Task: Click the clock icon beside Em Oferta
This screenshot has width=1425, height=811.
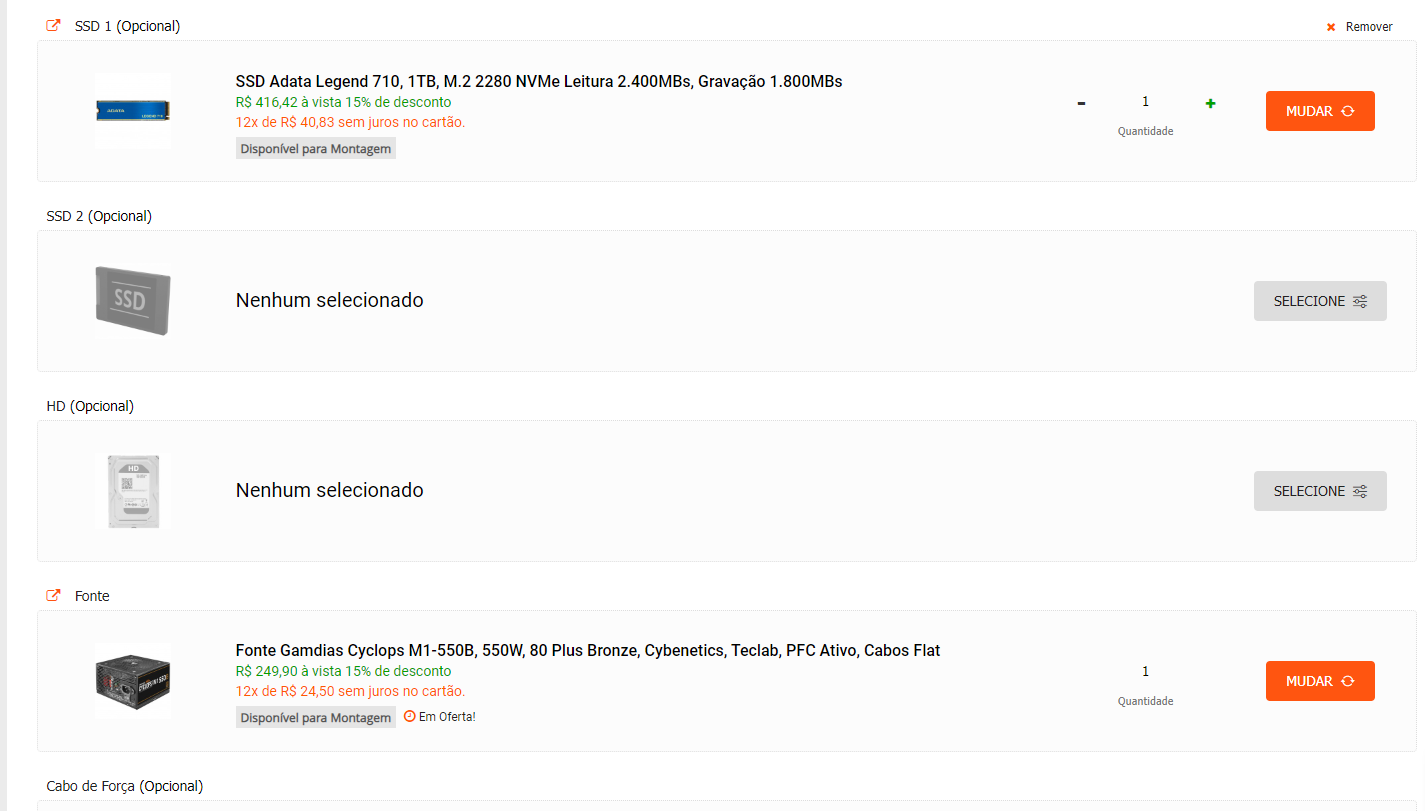Action: 409,716
